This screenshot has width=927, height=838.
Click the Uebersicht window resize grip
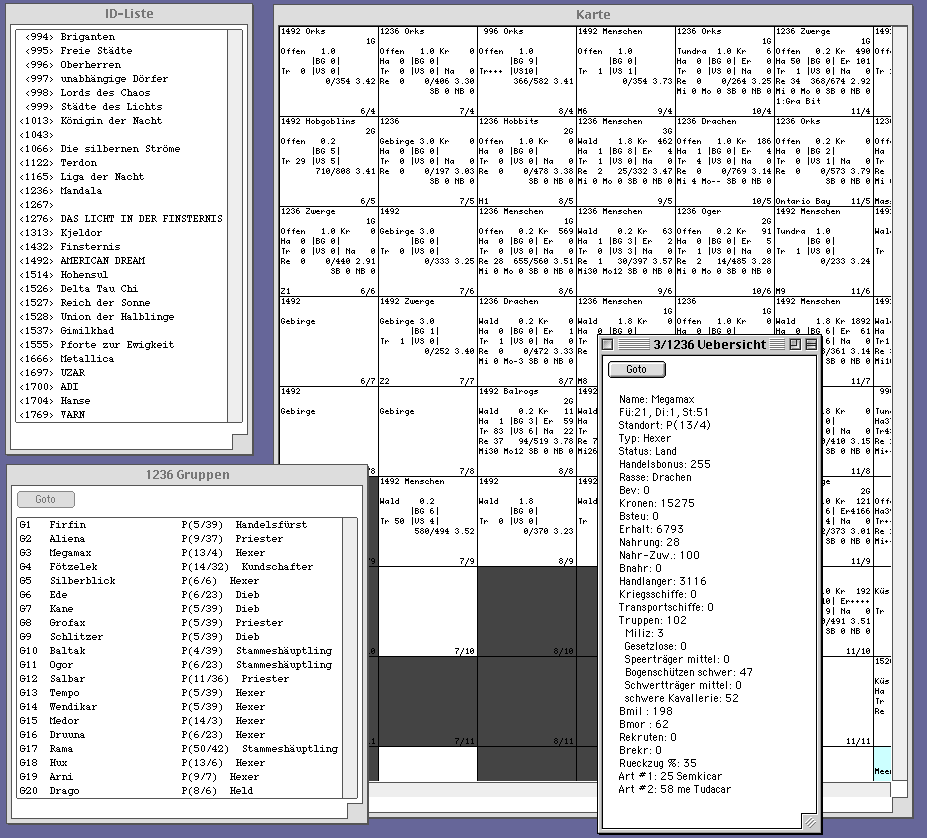pos(810,822)
